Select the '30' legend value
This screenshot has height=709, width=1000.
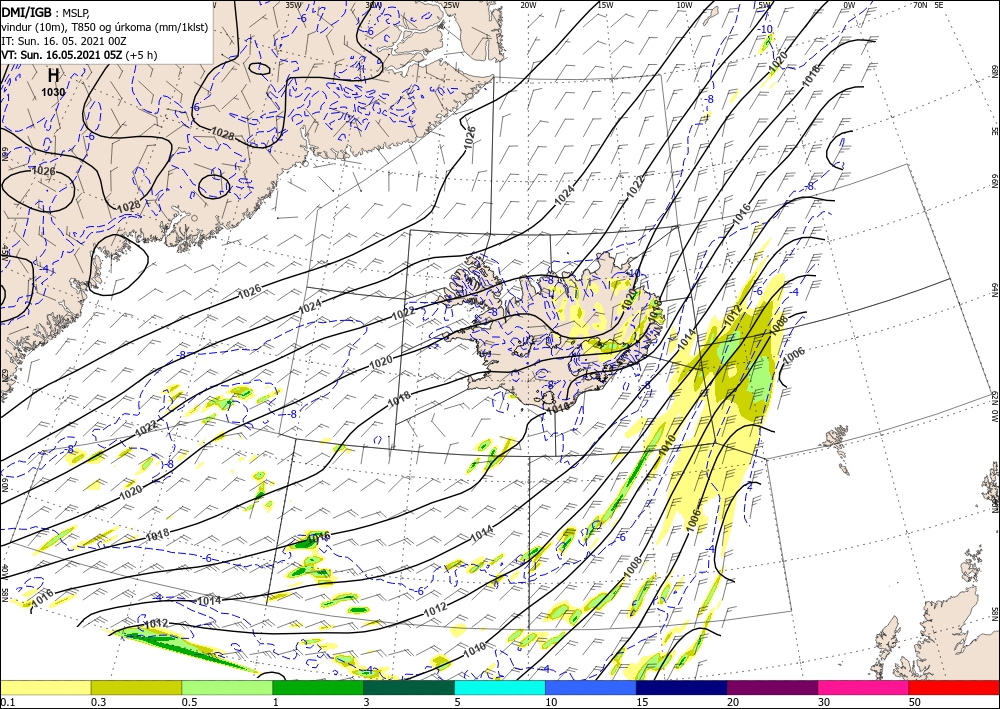(824, 702)
